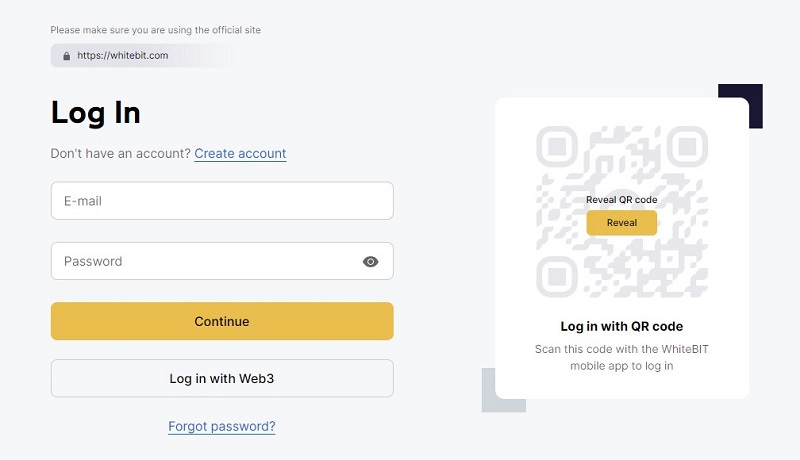The width and height of the screenshot is (800, 460).
Task: Select the https://whitebit.com address pill
Action: click(140, 56)
